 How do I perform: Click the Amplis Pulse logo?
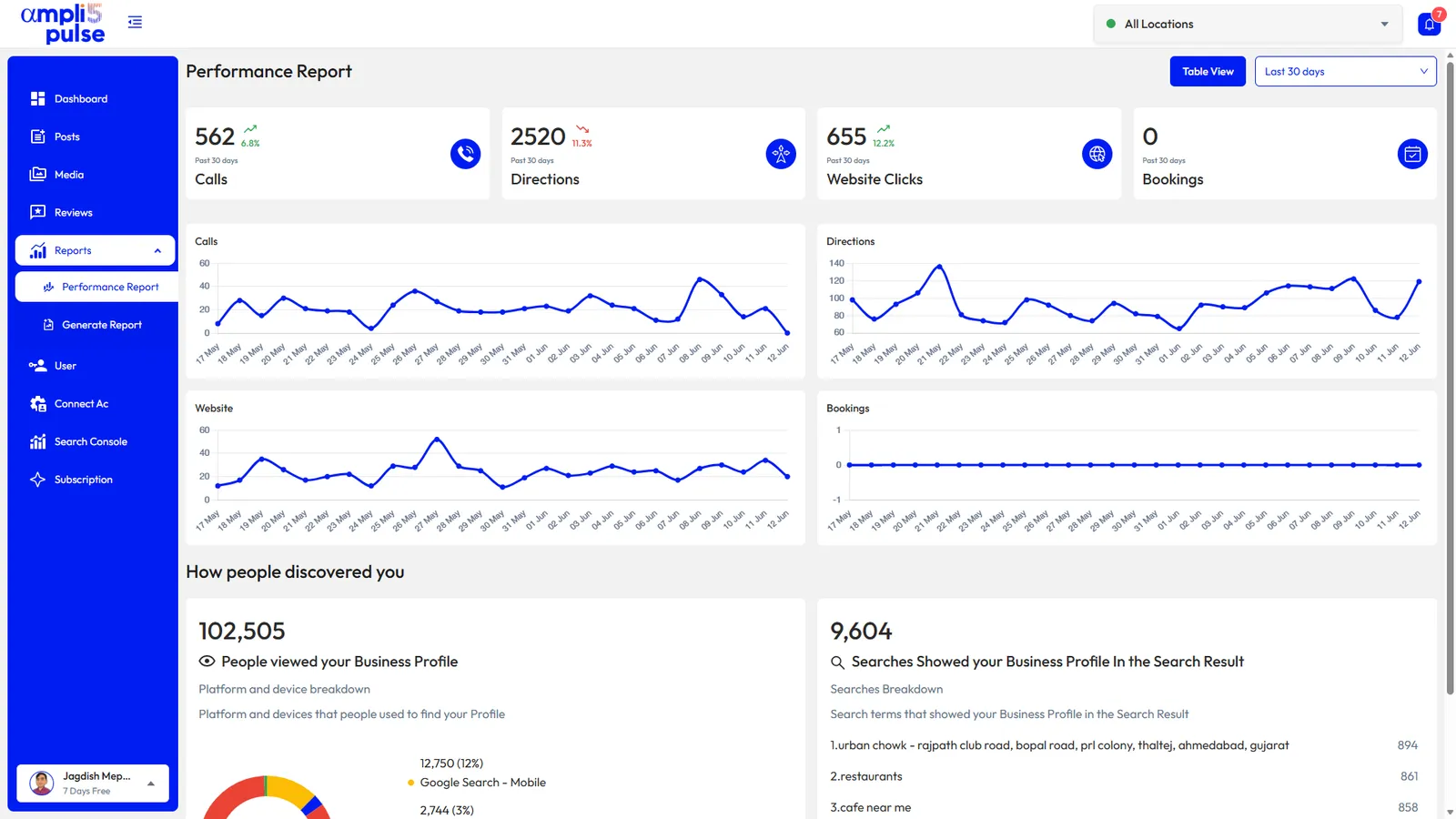64,24
